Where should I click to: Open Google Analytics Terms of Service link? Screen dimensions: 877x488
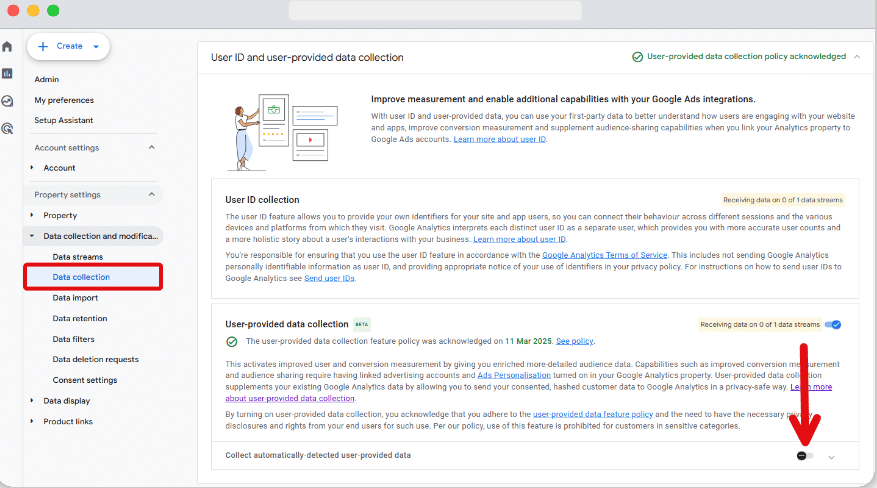tap(605, 255)
